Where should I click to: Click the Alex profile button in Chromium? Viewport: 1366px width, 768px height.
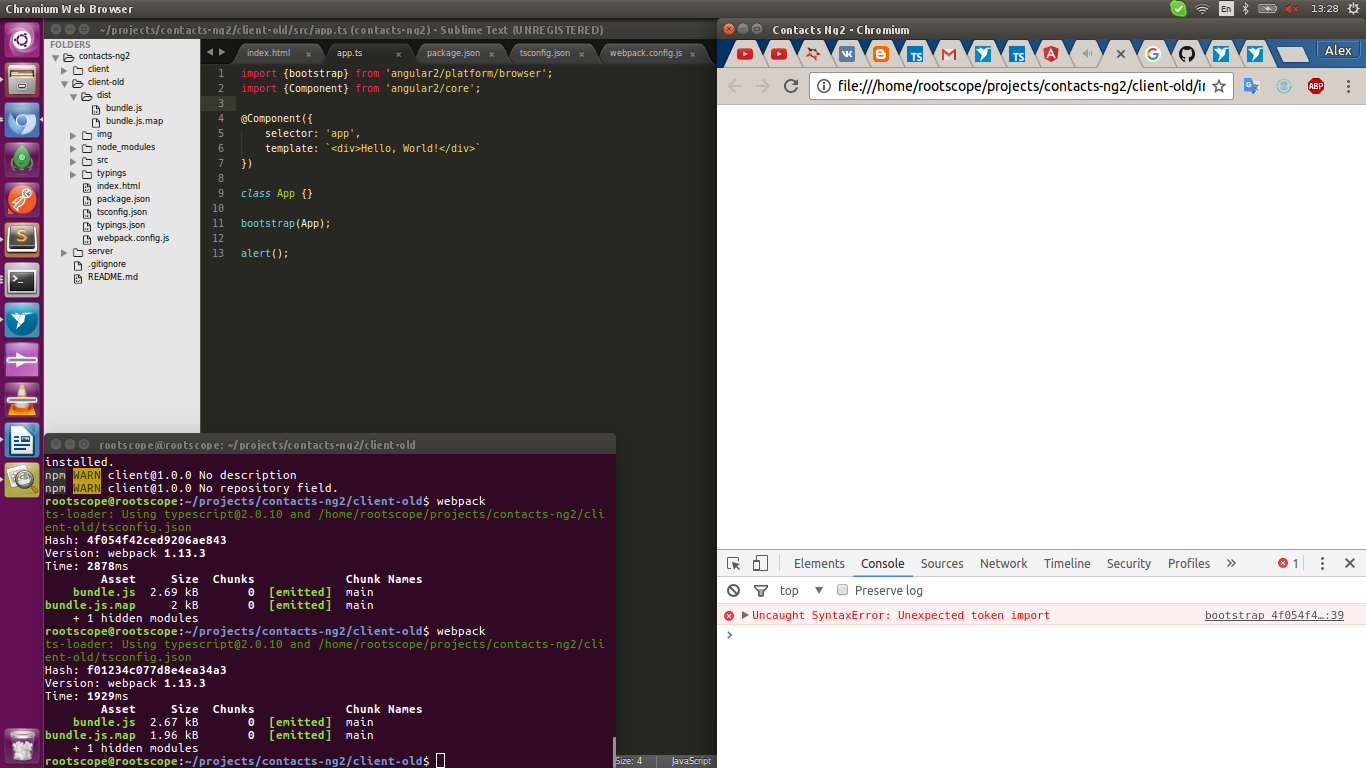(1337, 50)
